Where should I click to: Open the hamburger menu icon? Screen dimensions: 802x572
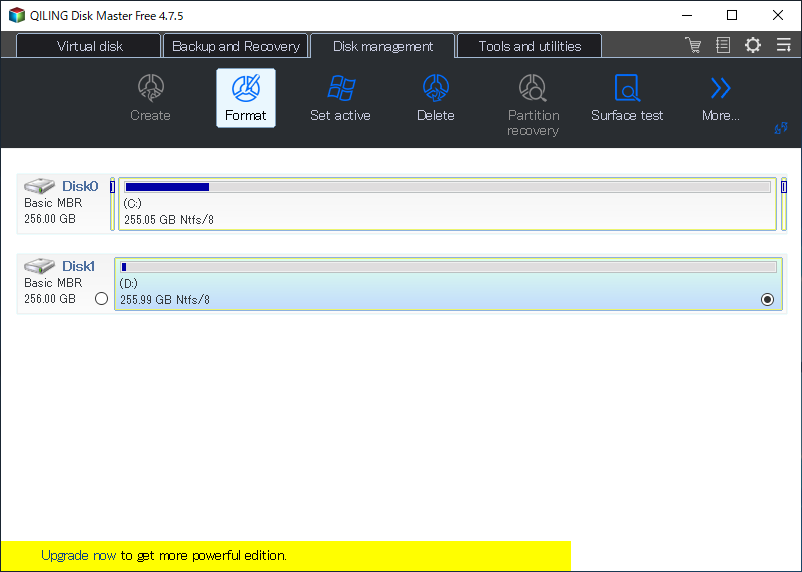[x=783, y=45]
